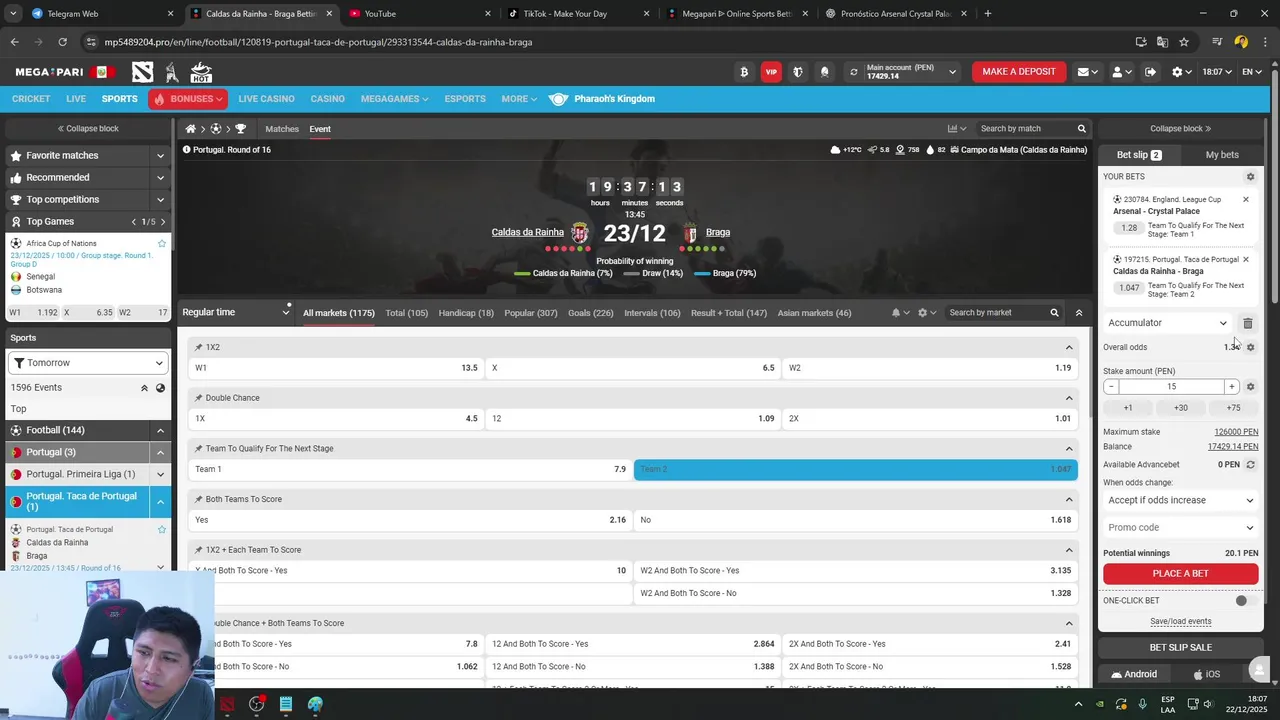Click the home breadcrumb icon
This screenshot has height=720, width=1280.
coord(190,129)
